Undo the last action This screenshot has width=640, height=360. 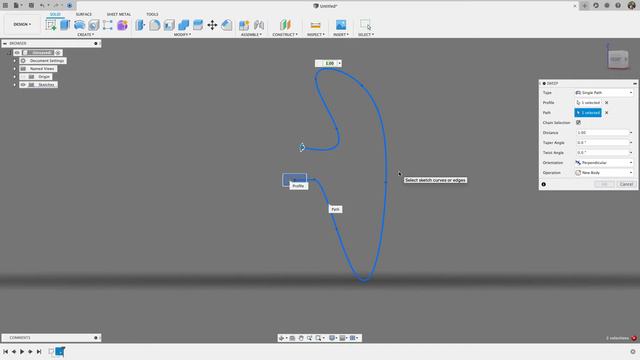pyautogui.click(x=42, y=5)
